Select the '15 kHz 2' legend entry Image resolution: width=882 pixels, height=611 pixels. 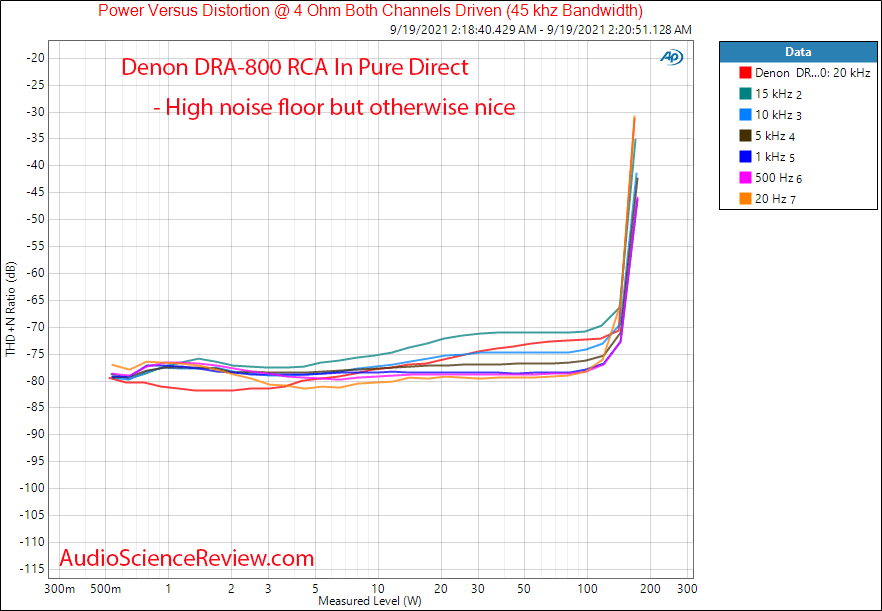pos(771,94)
